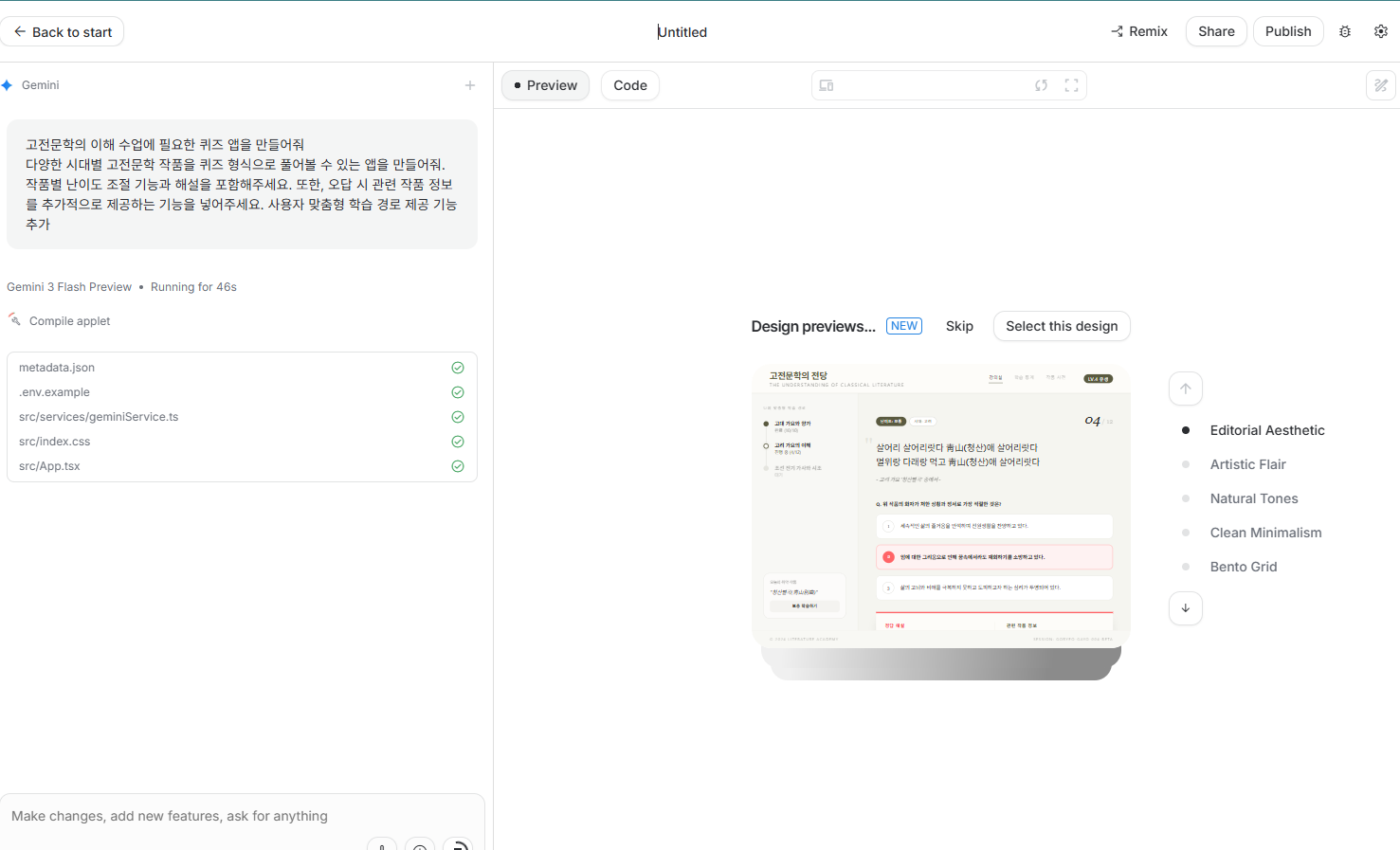Open the bug/debug icon in the header
This screenshot has height=850, width=1400.
pyautogui.click(x=1345, y=31)
